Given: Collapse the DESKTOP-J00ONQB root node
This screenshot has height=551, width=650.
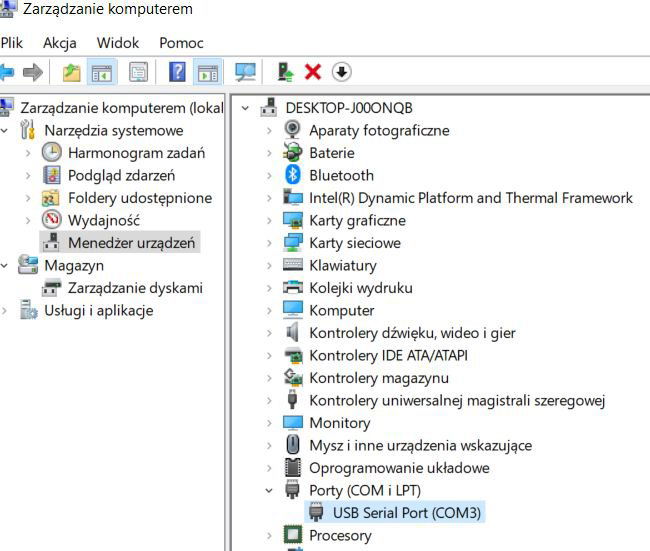Looking at the screenshot, I should click(x=245, y=108).
